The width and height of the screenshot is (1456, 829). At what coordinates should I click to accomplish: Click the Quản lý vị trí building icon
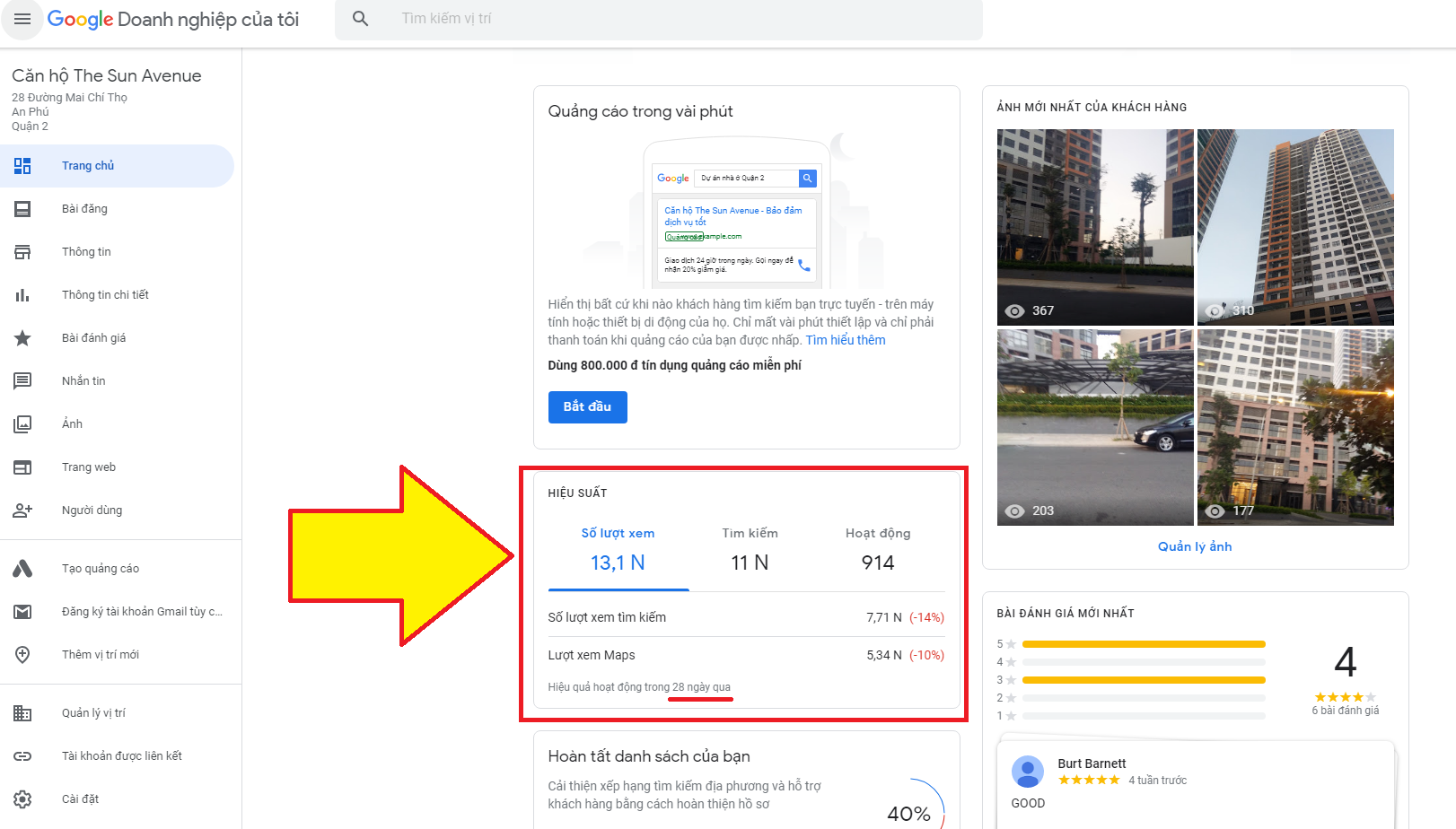[22, 713]
